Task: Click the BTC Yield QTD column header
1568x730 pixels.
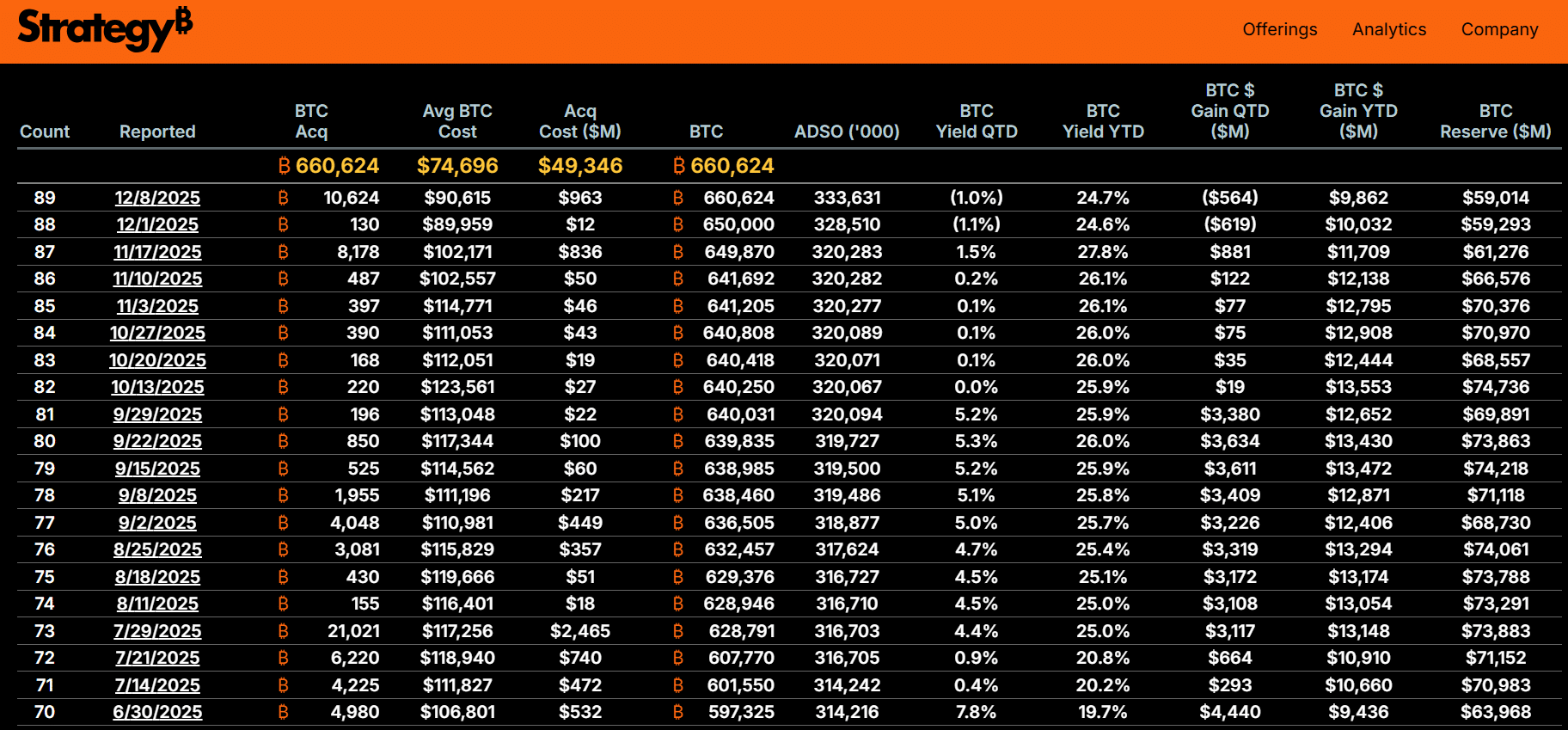Action: 977,121
